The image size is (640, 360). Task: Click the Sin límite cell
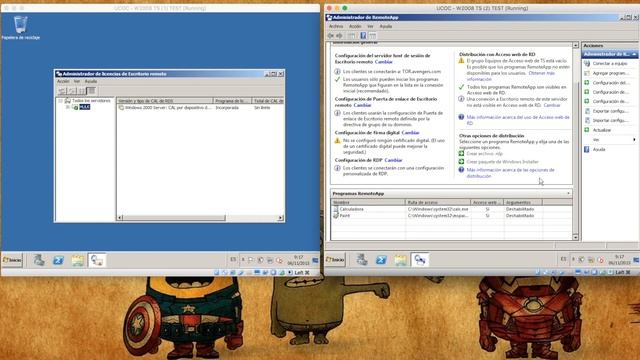point(262,108)
